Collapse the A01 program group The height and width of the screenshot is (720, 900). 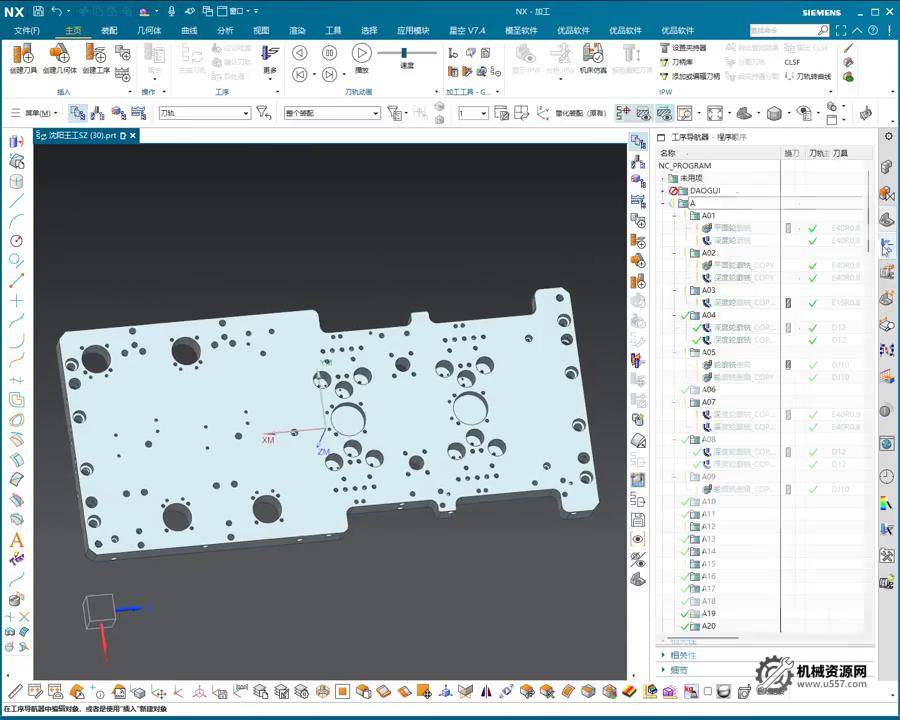[674, 216]
